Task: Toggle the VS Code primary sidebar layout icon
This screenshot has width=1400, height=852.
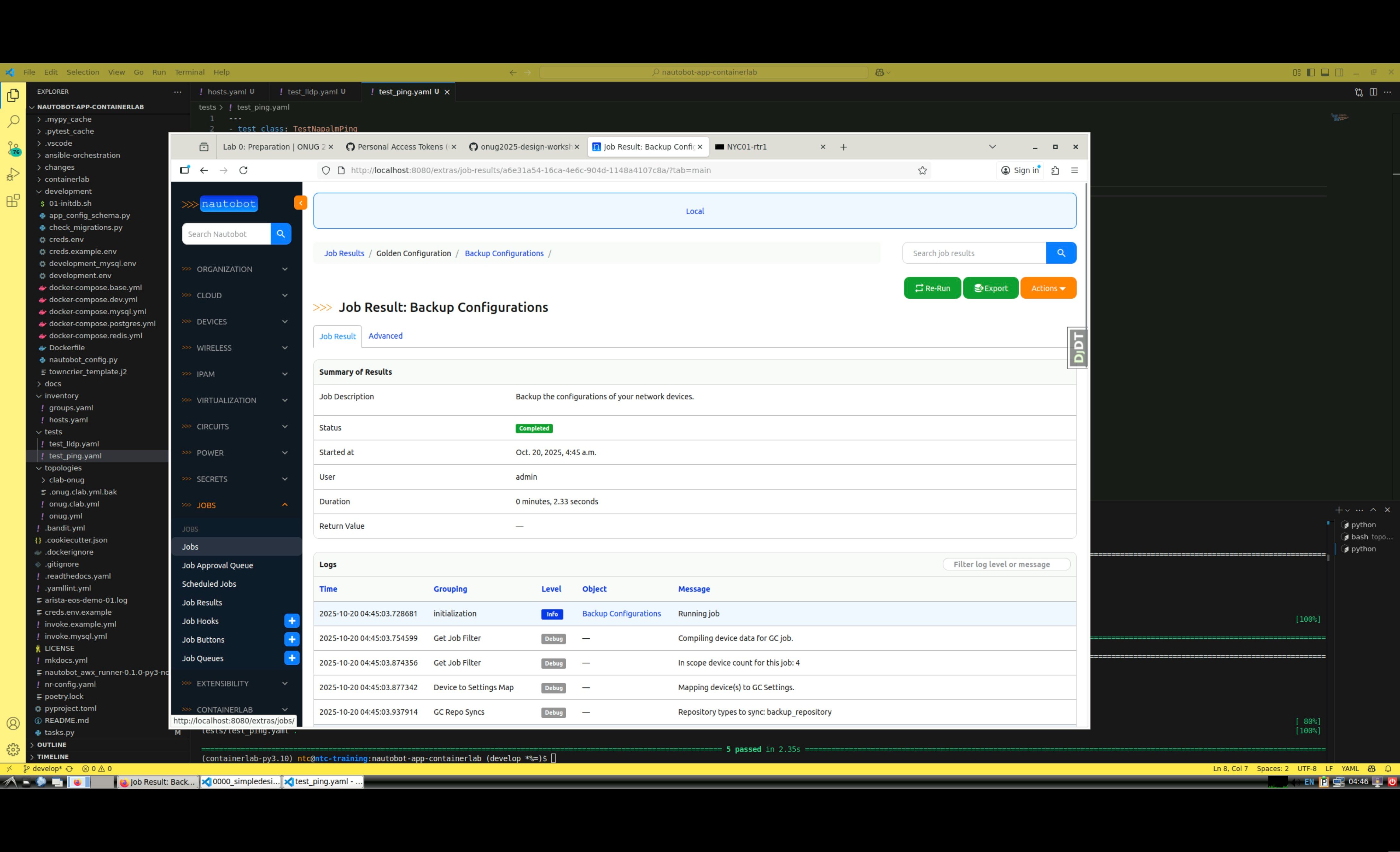Action: pos(1311,72)
